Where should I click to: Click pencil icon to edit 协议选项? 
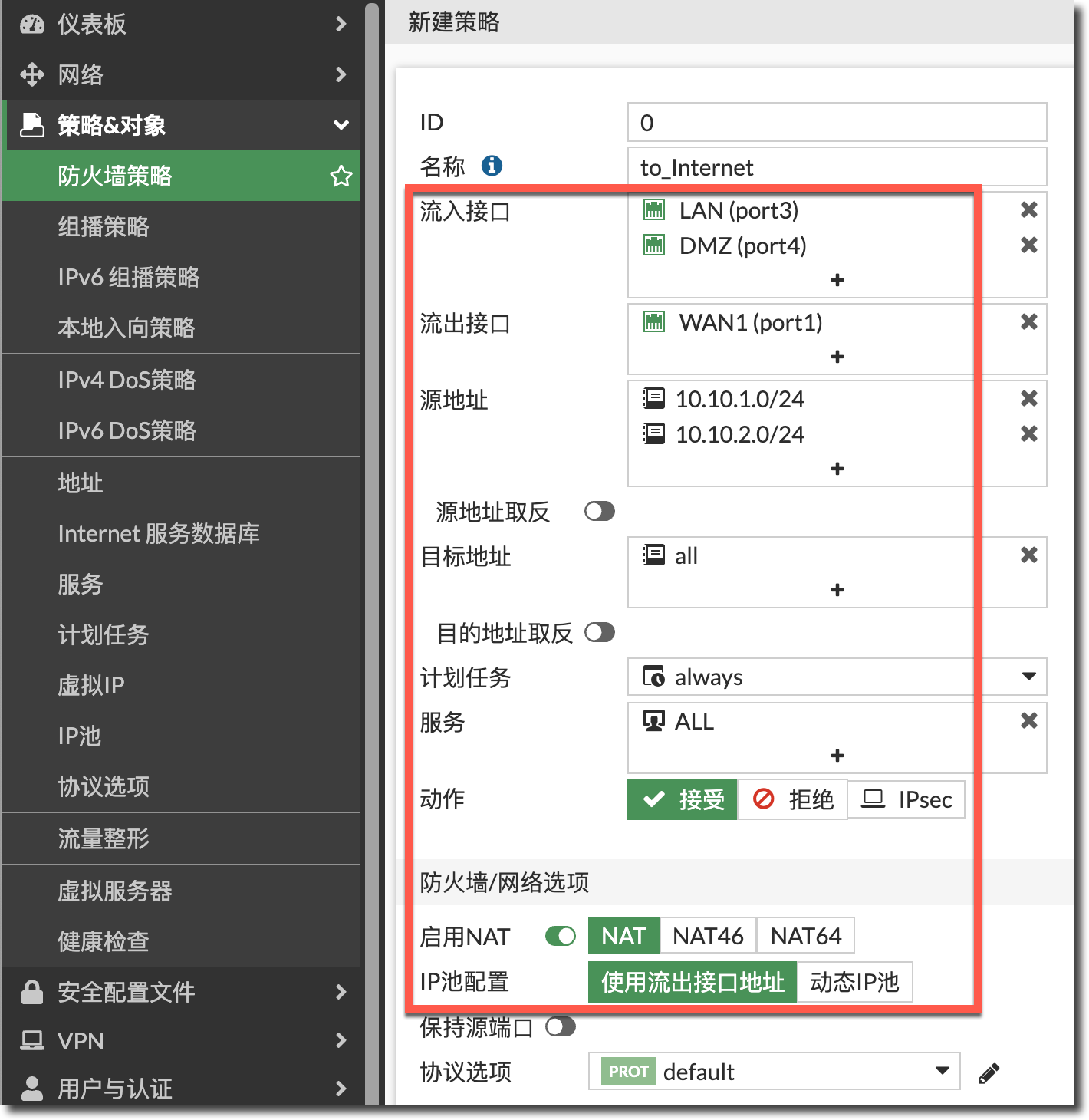coord(989,1073)
